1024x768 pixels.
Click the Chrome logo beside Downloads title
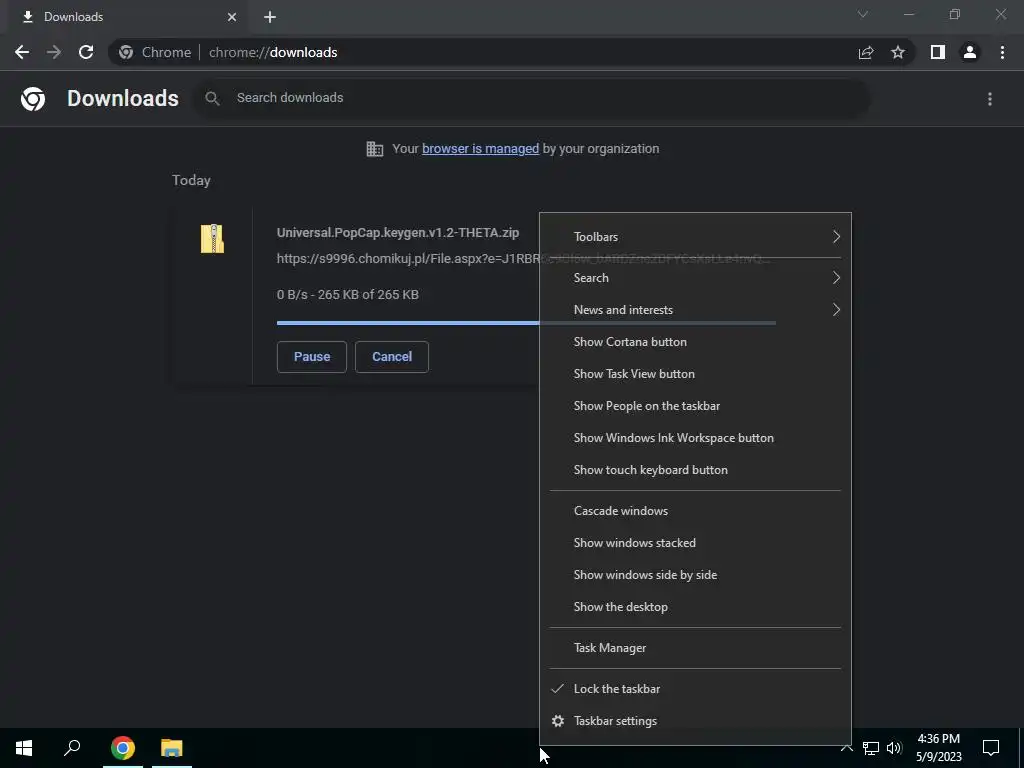[x=33, y=99]
